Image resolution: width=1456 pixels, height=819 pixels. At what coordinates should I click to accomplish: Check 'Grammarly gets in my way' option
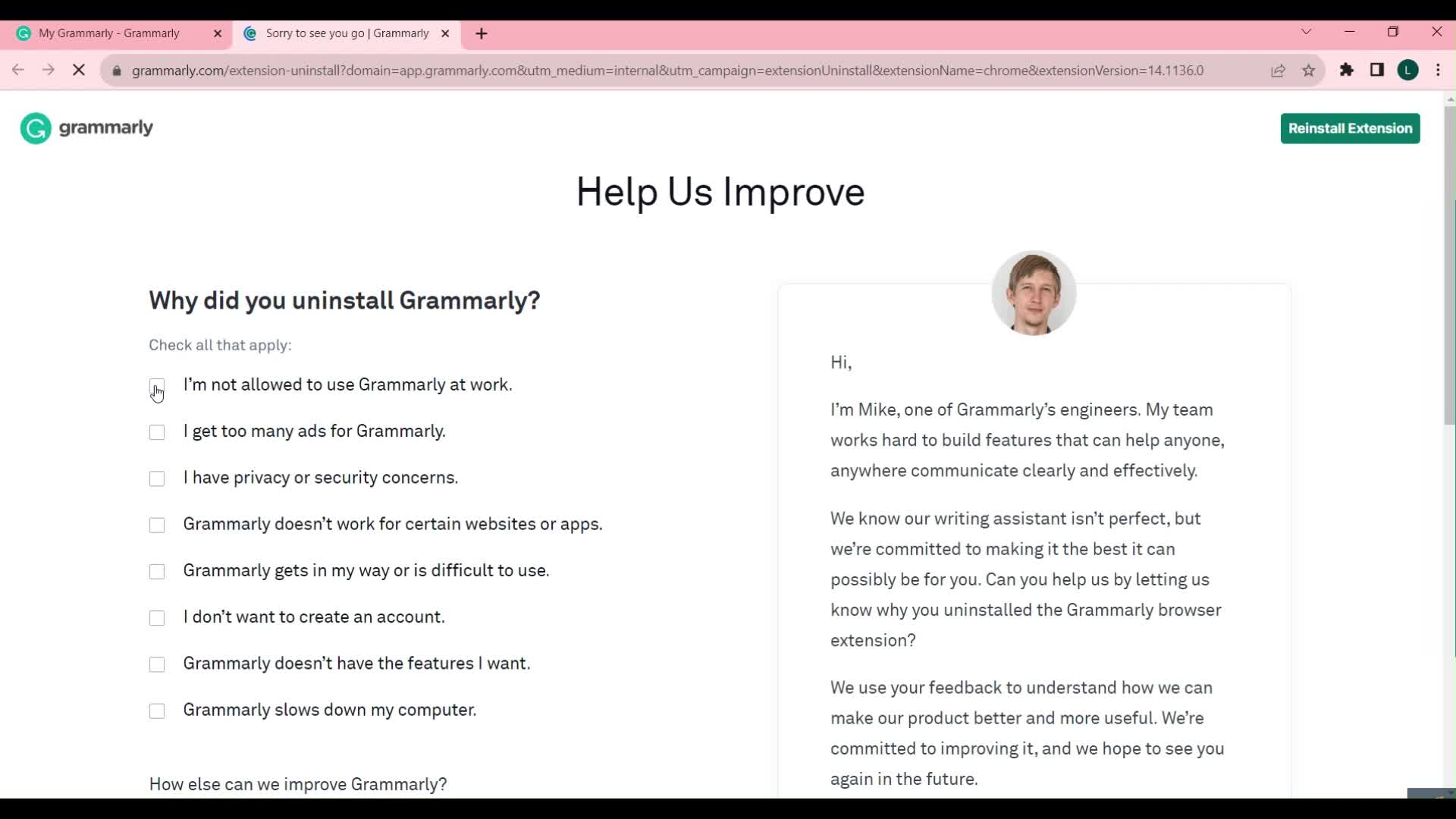157,572
